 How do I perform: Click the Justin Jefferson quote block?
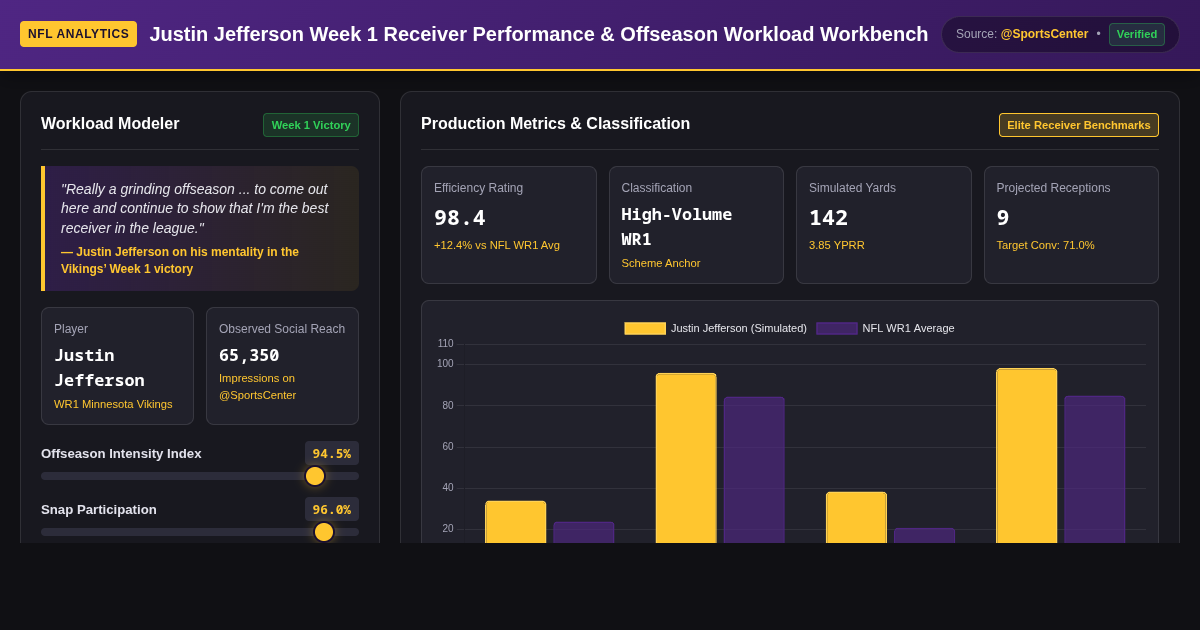200,228
